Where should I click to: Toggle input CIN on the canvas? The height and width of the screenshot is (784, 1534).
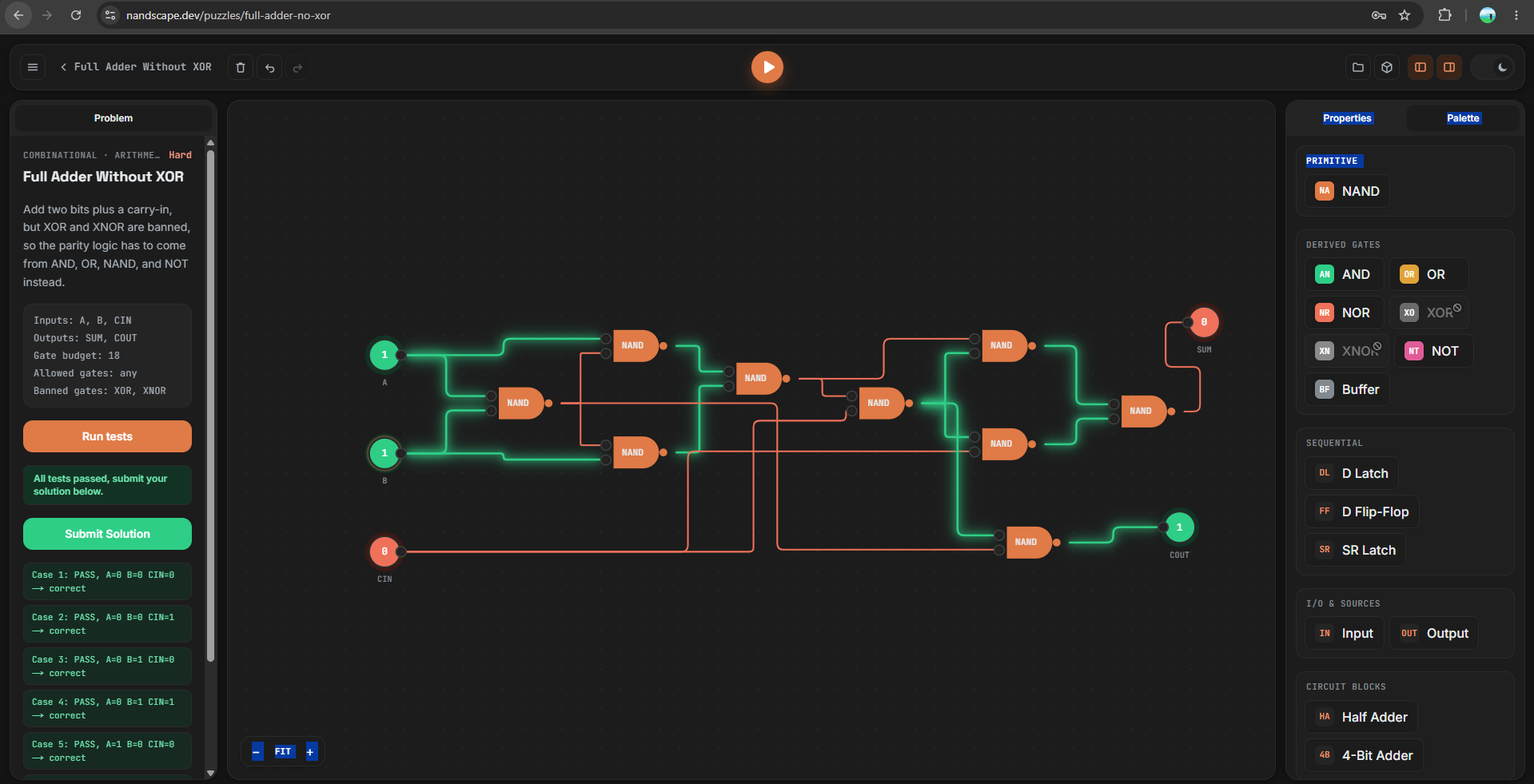click(384, 551)
